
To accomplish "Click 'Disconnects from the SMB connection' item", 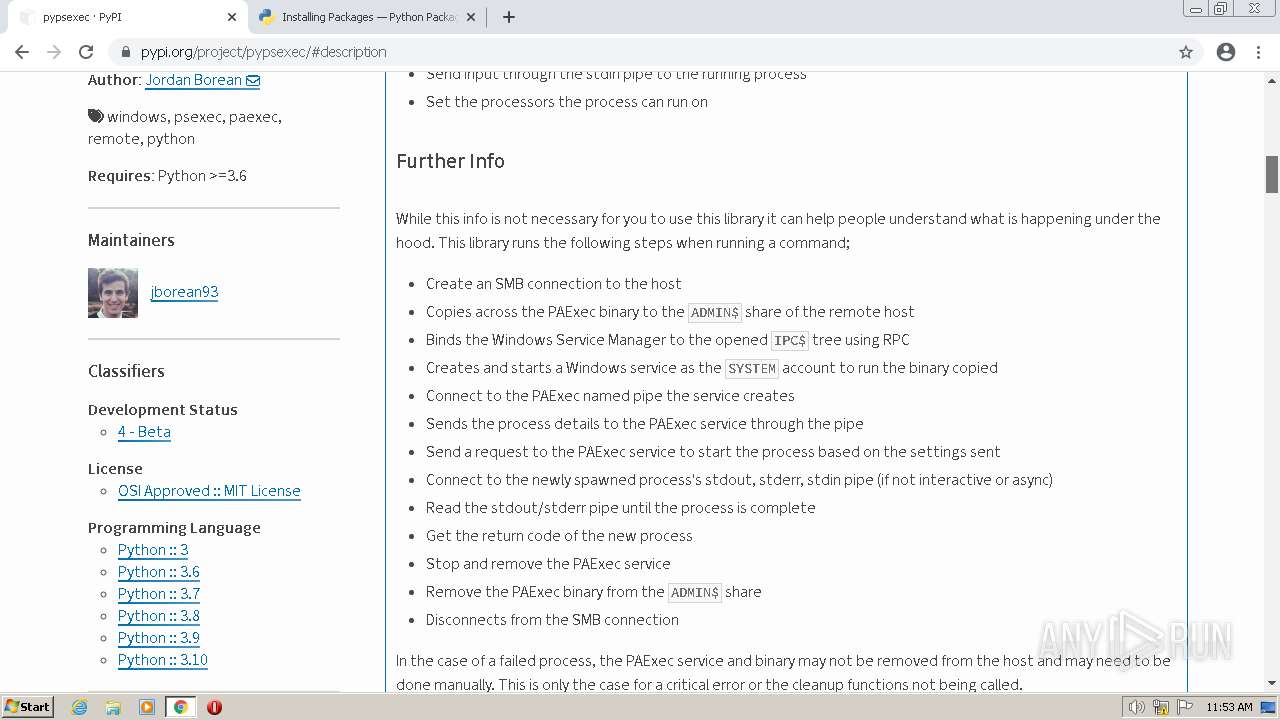I will click(x=552, y=620).
